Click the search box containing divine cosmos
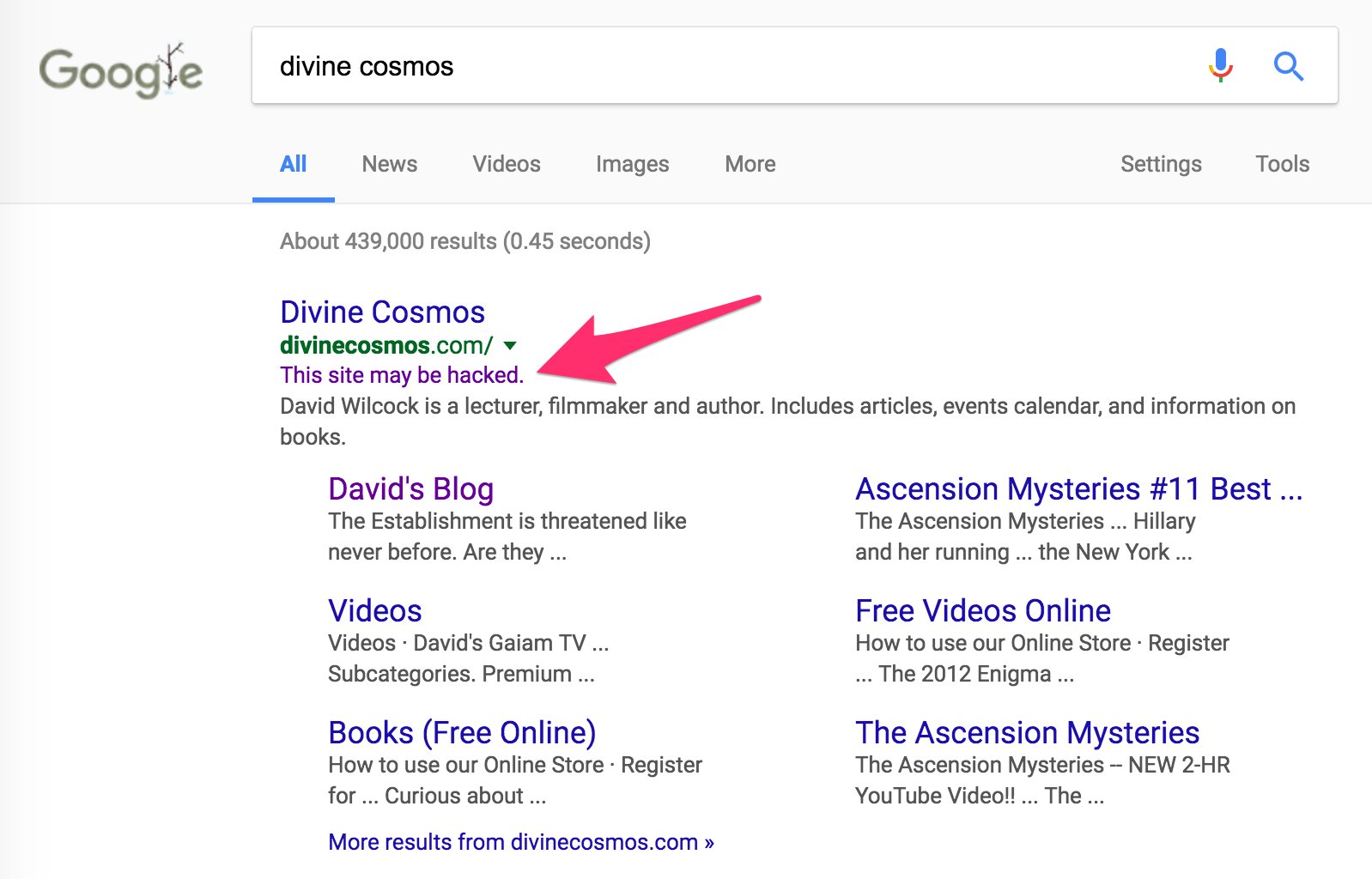This screenshot has width=1372, height=879. [x=794, y=66]
